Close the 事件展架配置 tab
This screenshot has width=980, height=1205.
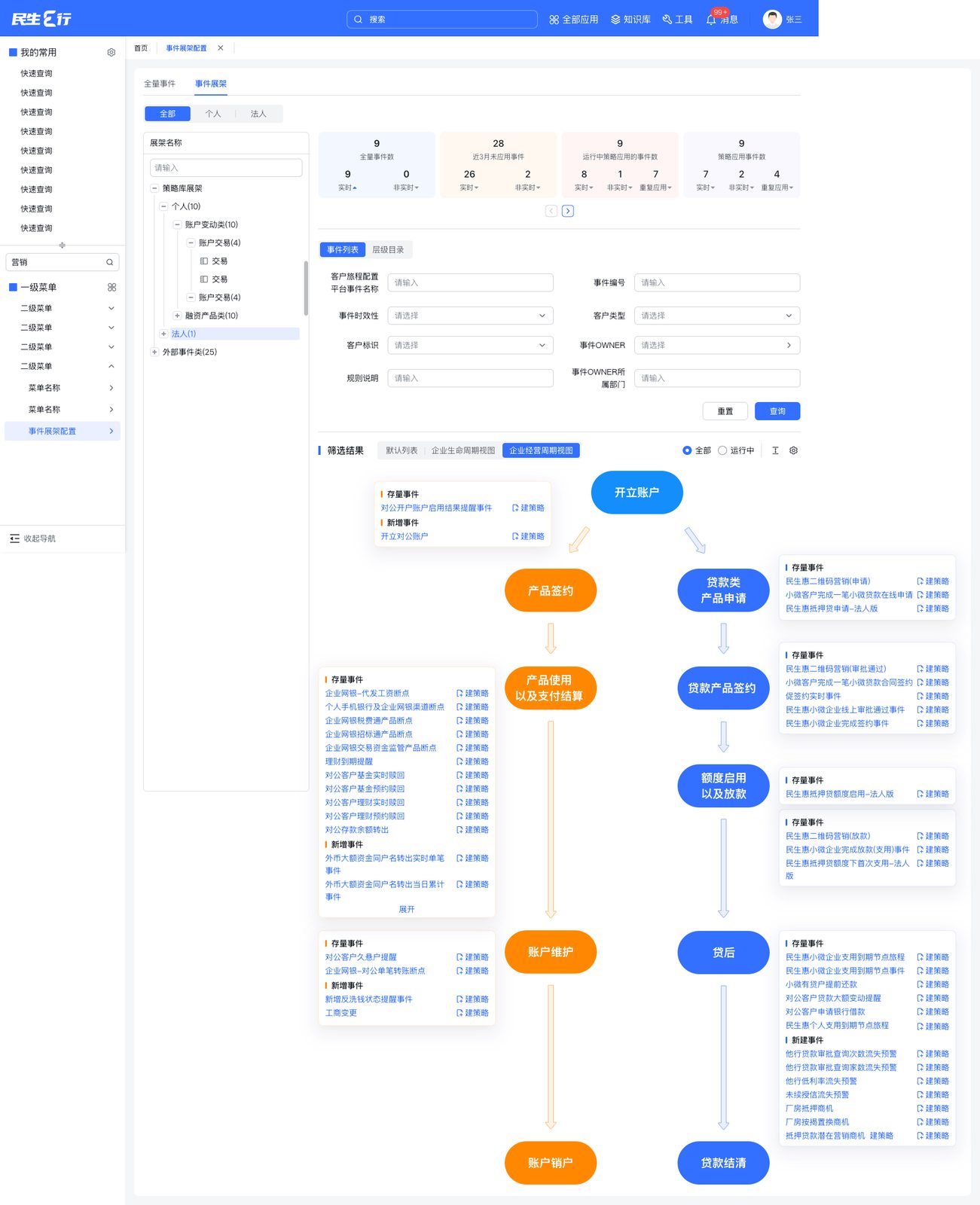tap(221, 48)
